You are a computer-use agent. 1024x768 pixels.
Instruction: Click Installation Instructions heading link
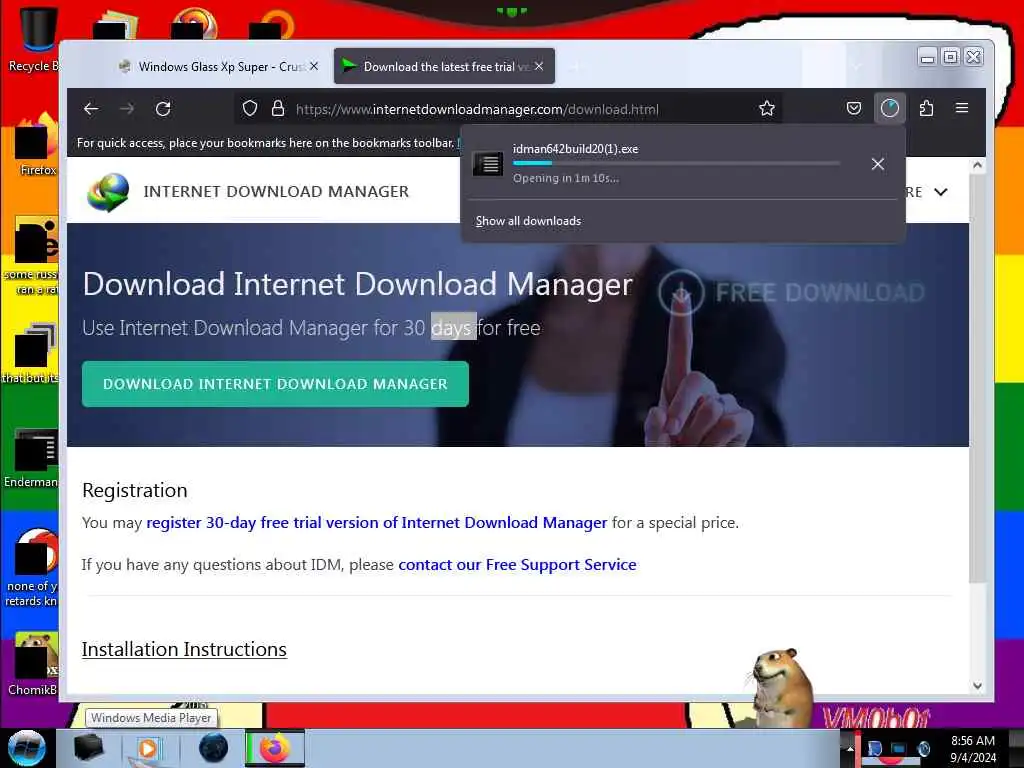pos(184,649)
